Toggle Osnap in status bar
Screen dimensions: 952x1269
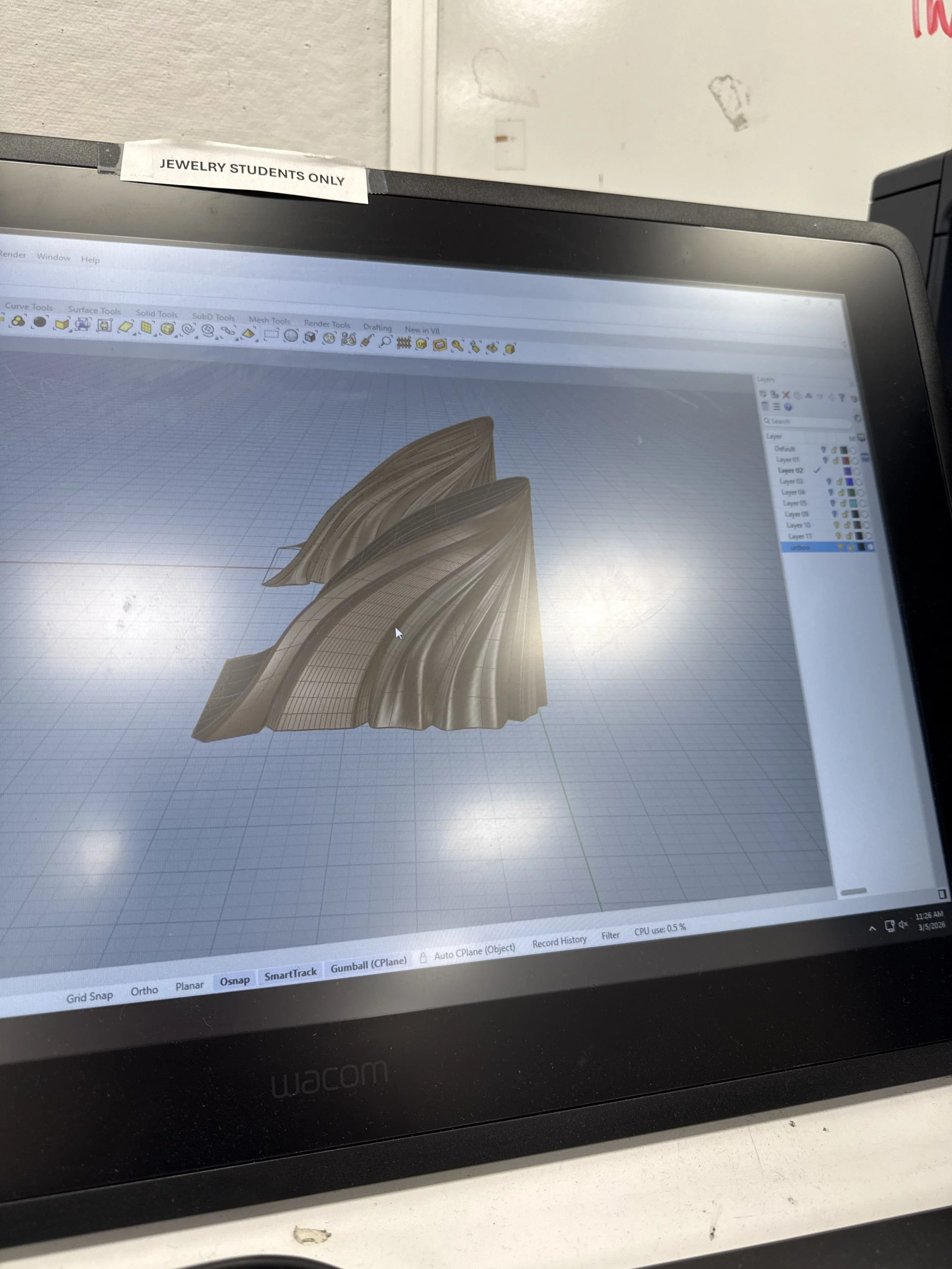tap(235, 981)
